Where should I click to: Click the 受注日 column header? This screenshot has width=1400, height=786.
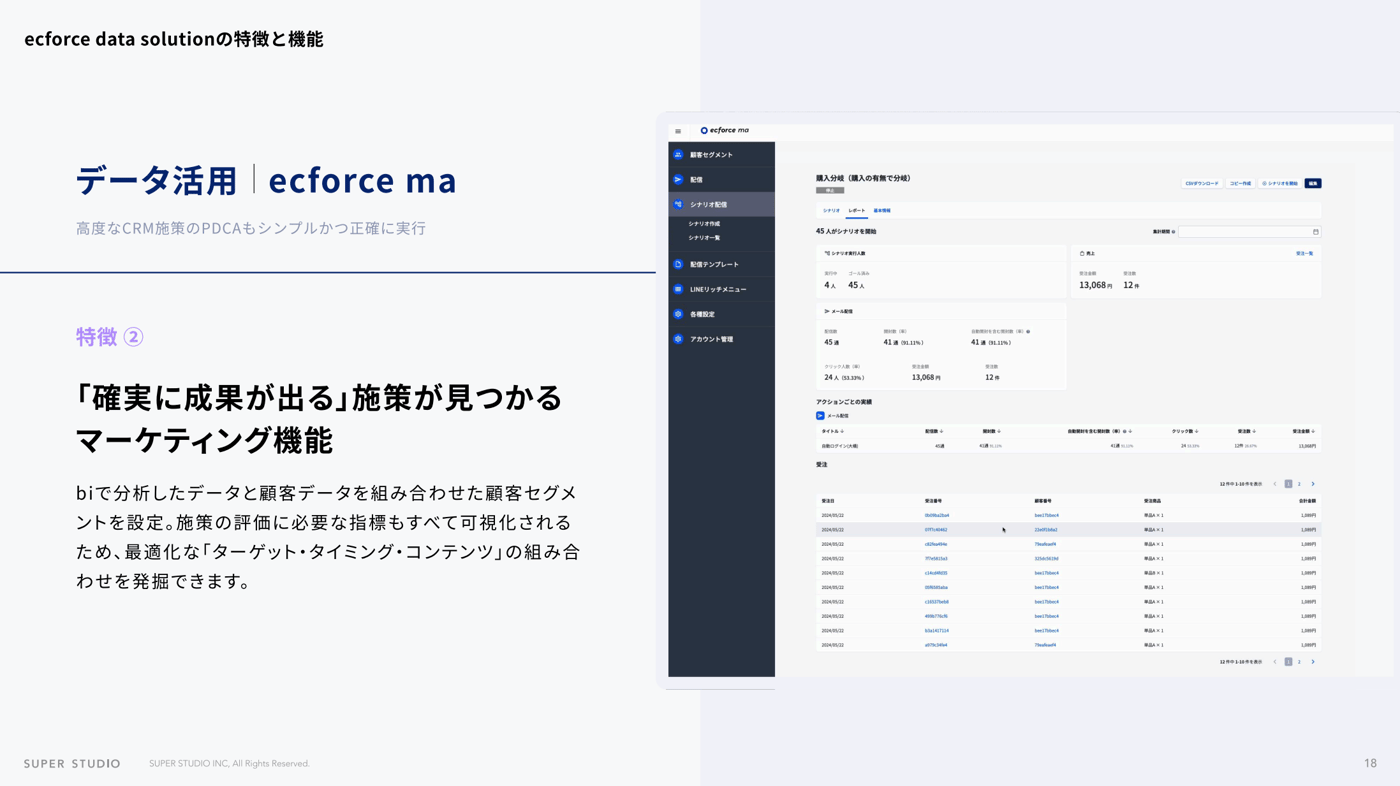pos(828,501)
